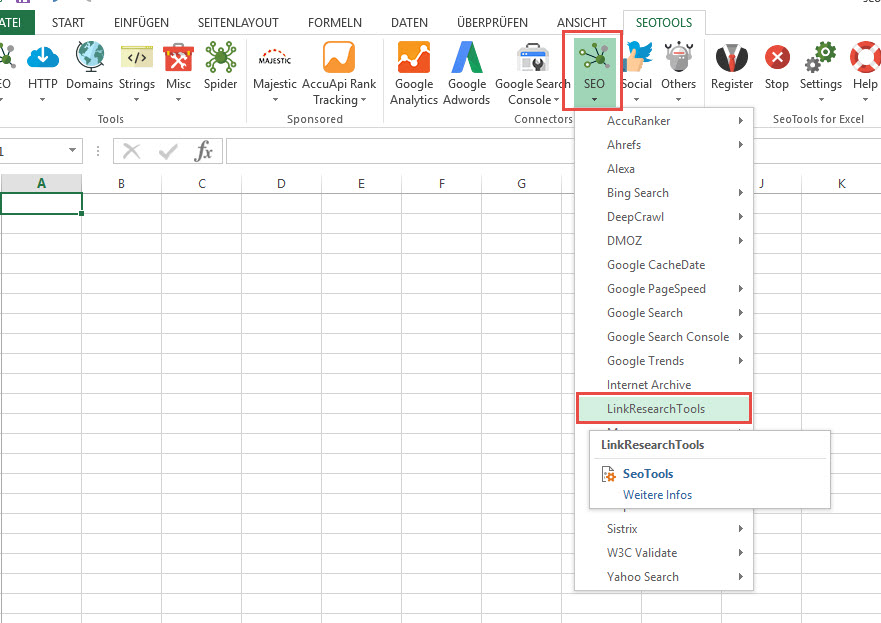881x623 pixels.
Task: Expand the Ahrefs submenu arrow
Action: click(741, 145)
